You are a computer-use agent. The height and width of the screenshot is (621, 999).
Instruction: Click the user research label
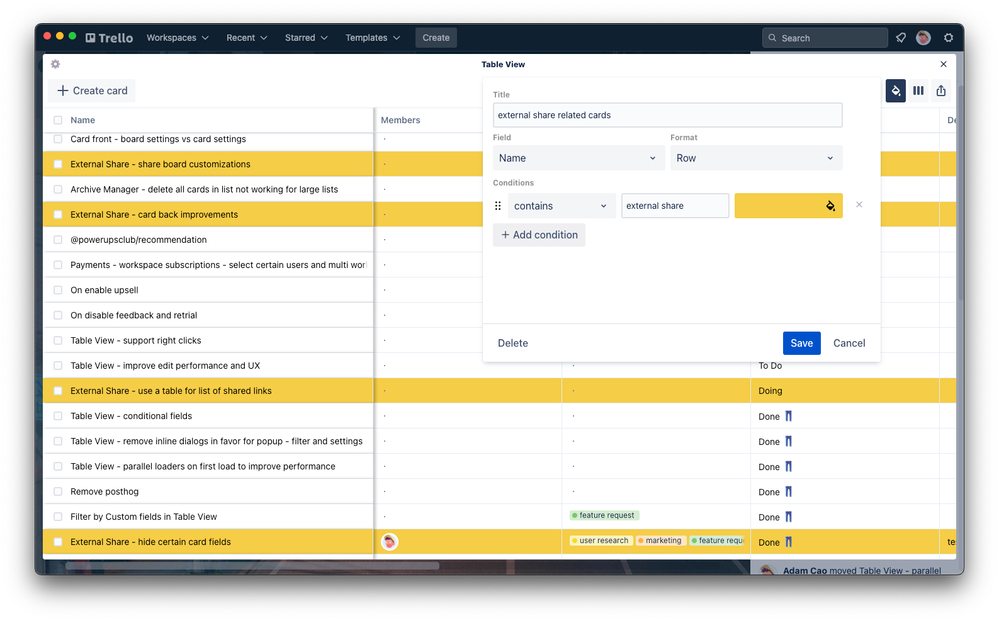[x=601, y=540]
